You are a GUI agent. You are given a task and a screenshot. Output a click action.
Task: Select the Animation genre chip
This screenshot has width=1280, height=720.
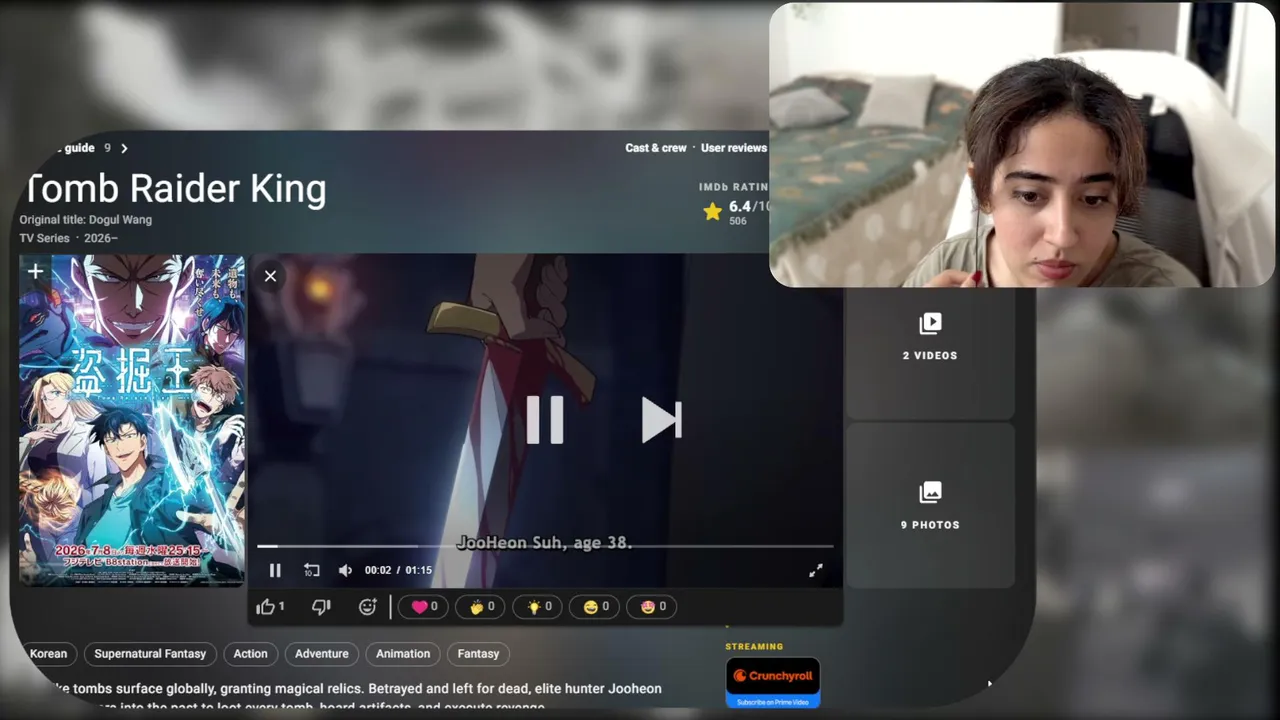click(x=403, y=654)
